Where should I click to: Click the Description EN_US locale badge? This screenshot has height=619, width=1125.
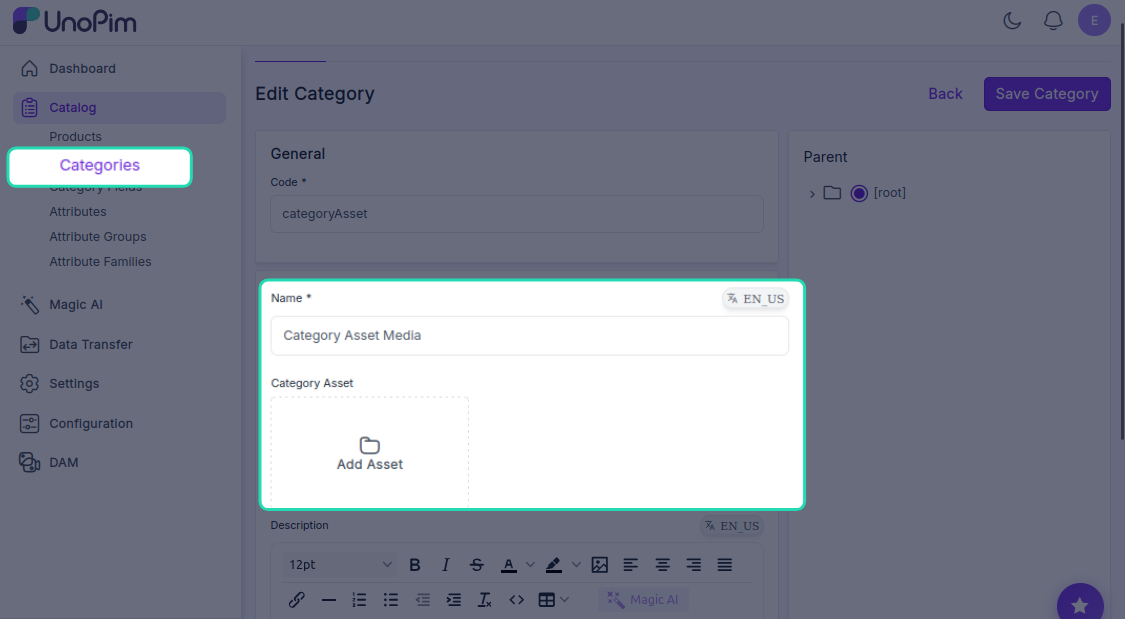[x=732, y=526]
